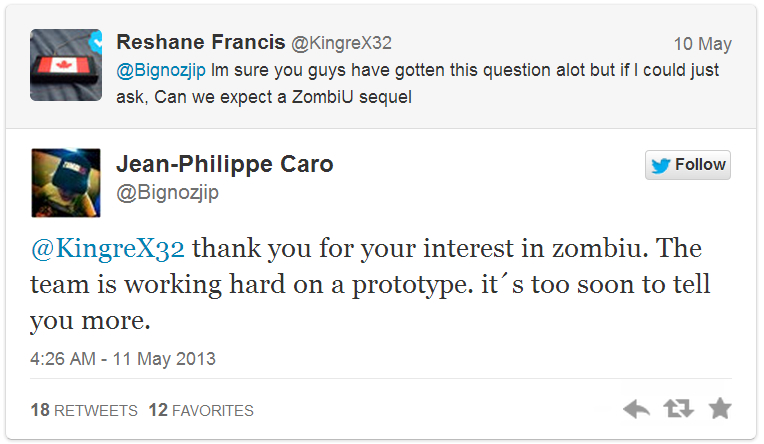Screen dimensions: 764x444
Task: Click the favorite star icon
Action: click(719, 409)
